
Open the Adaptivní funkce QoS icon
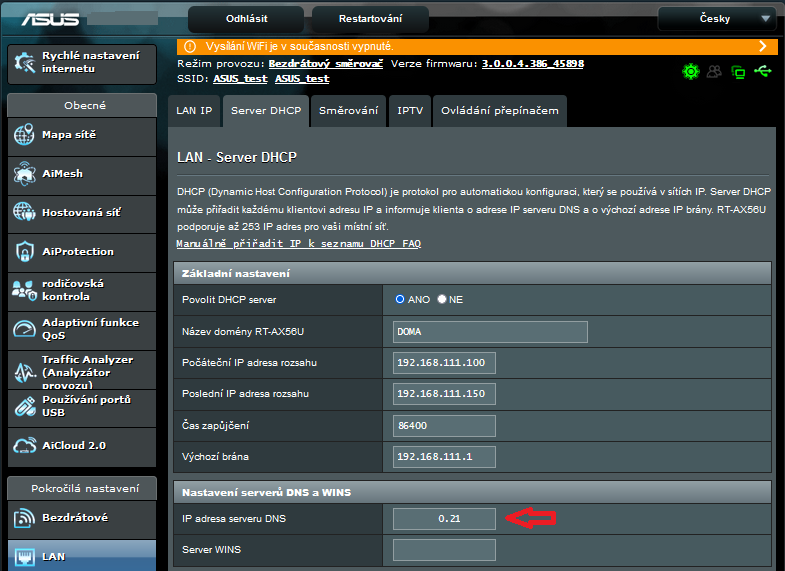tap(25, 329)
